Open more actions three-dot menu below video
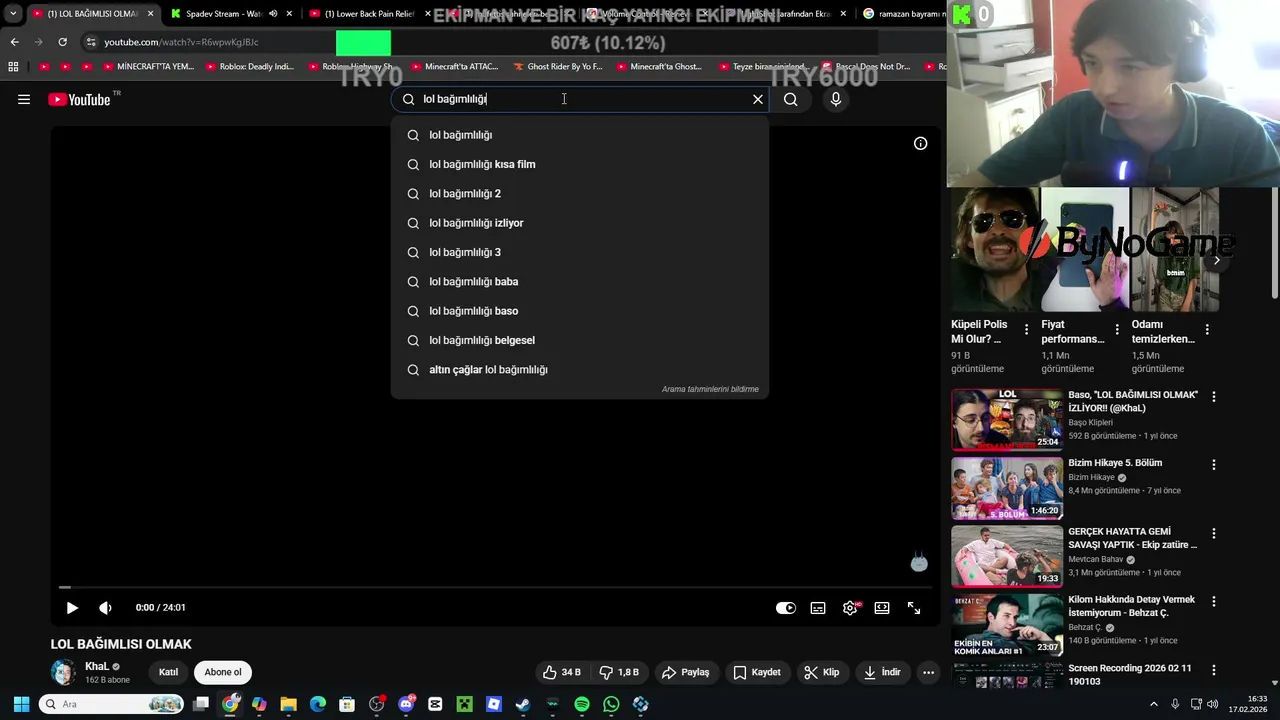Viewport: 1280px width, 720px height. 928,672
